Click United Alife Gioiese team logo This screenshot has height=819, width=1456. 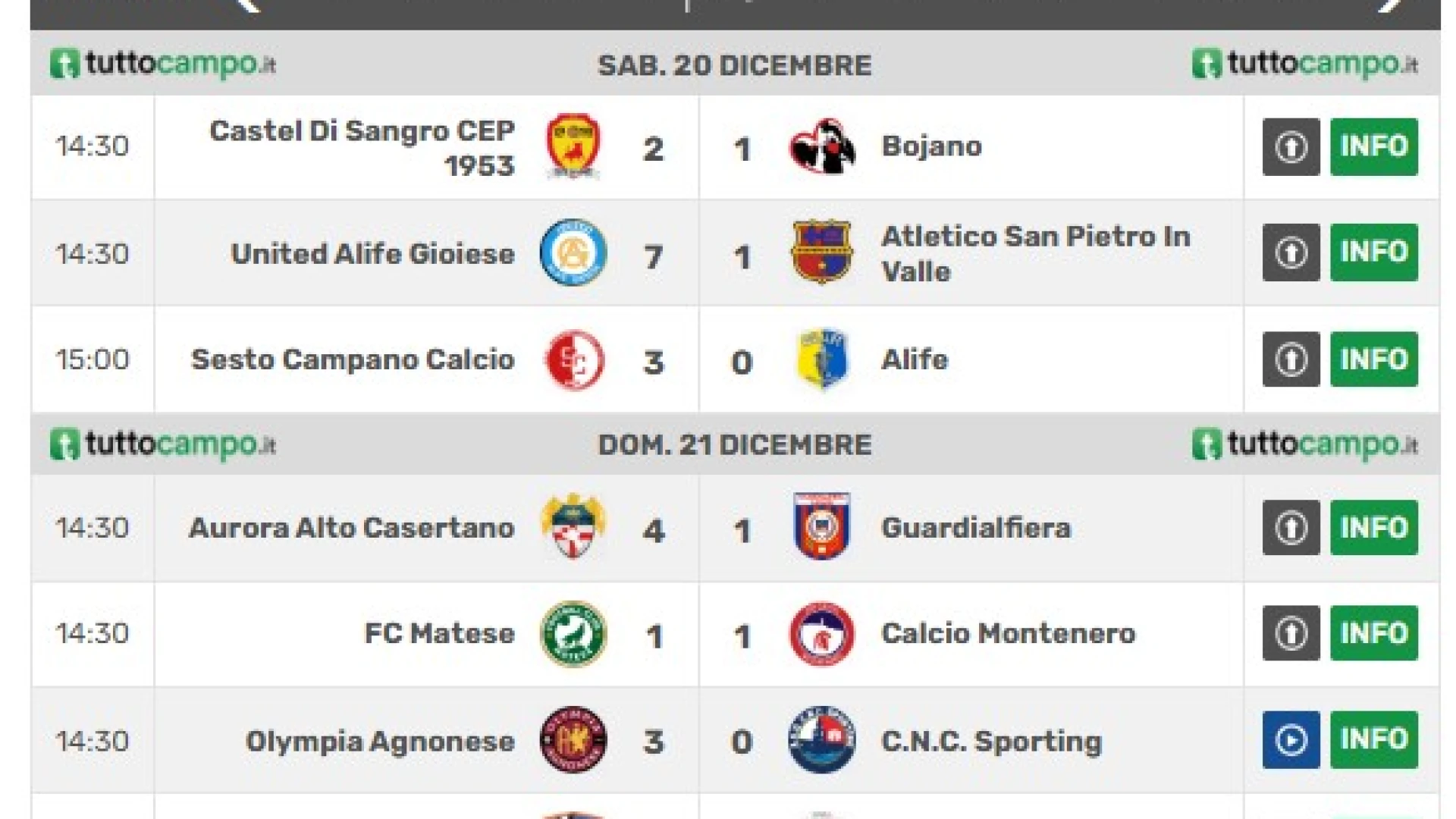point(573,253)
